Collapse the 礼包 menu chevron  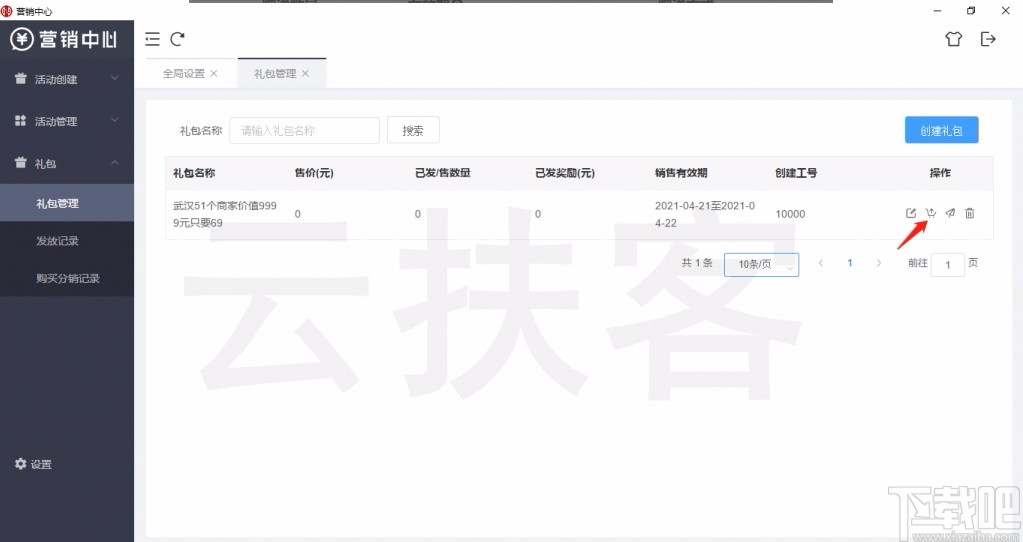[x=115, y=162]
